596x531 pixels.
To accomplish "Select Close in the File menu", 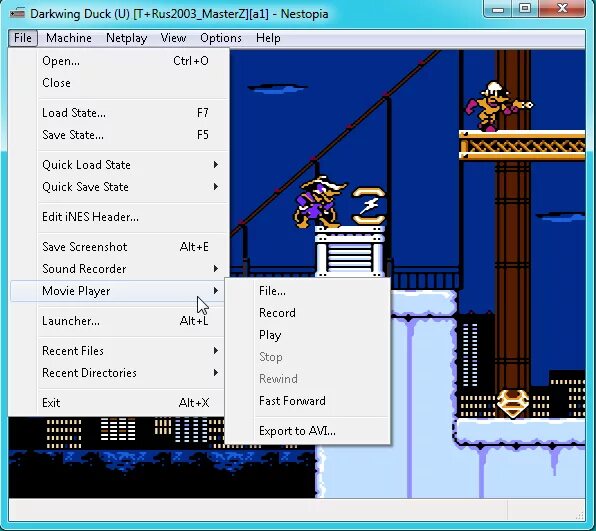I will click(x=120, y=83).
